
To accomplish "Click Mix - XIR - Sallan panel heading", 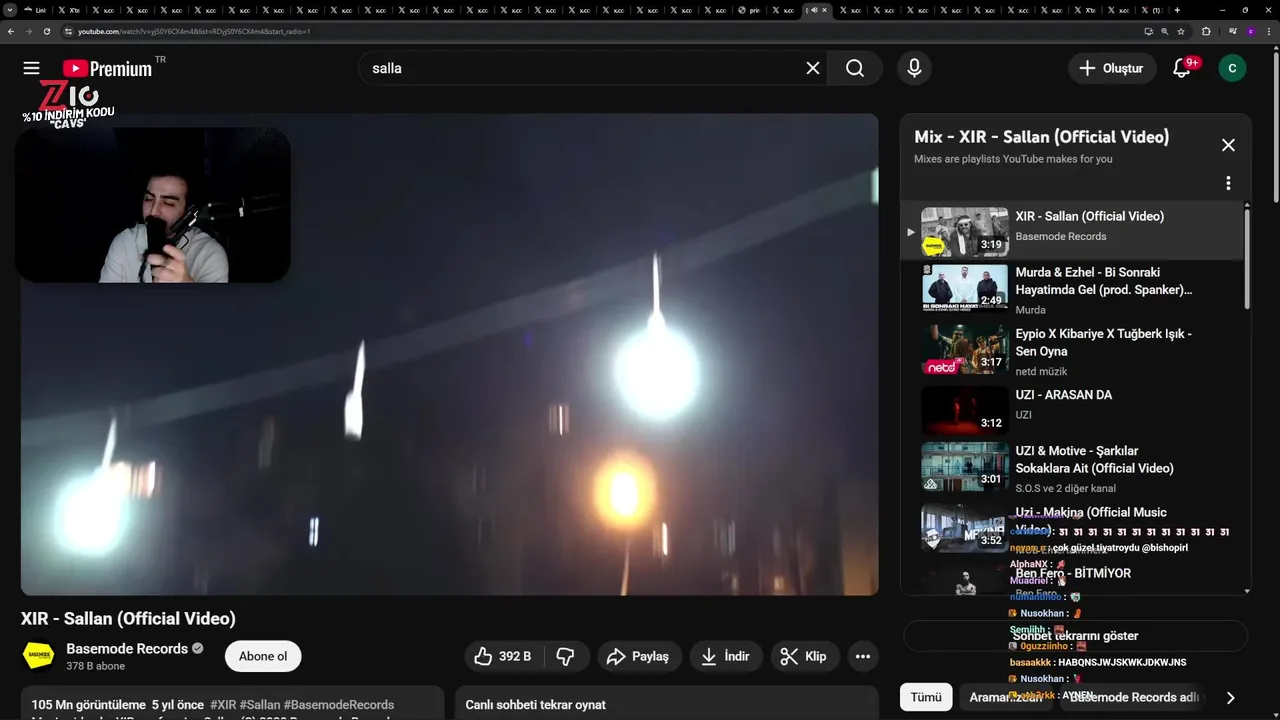I will pyautogui.click(x=1041, y=137).
